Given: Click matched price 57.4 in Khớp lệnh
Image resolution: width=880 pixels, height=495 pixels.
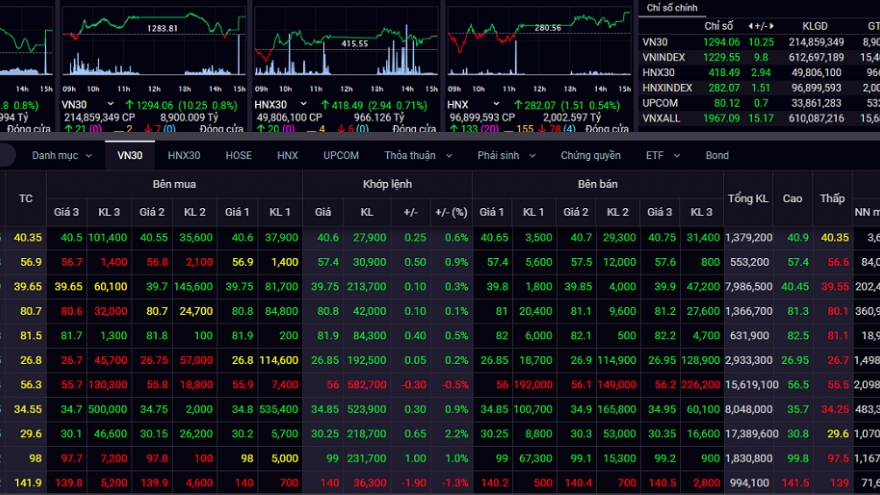Looking at the screenshot, I should coord(328,262).
